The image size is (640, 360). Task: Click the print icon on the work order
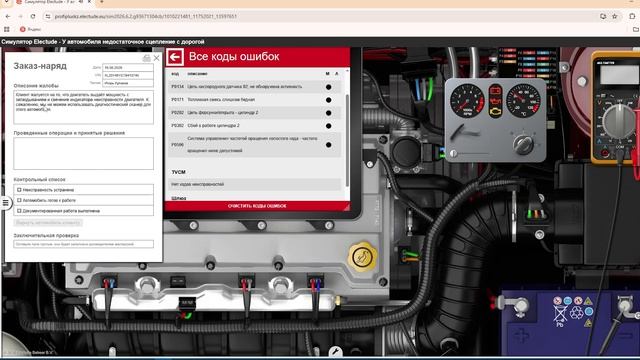147,58
